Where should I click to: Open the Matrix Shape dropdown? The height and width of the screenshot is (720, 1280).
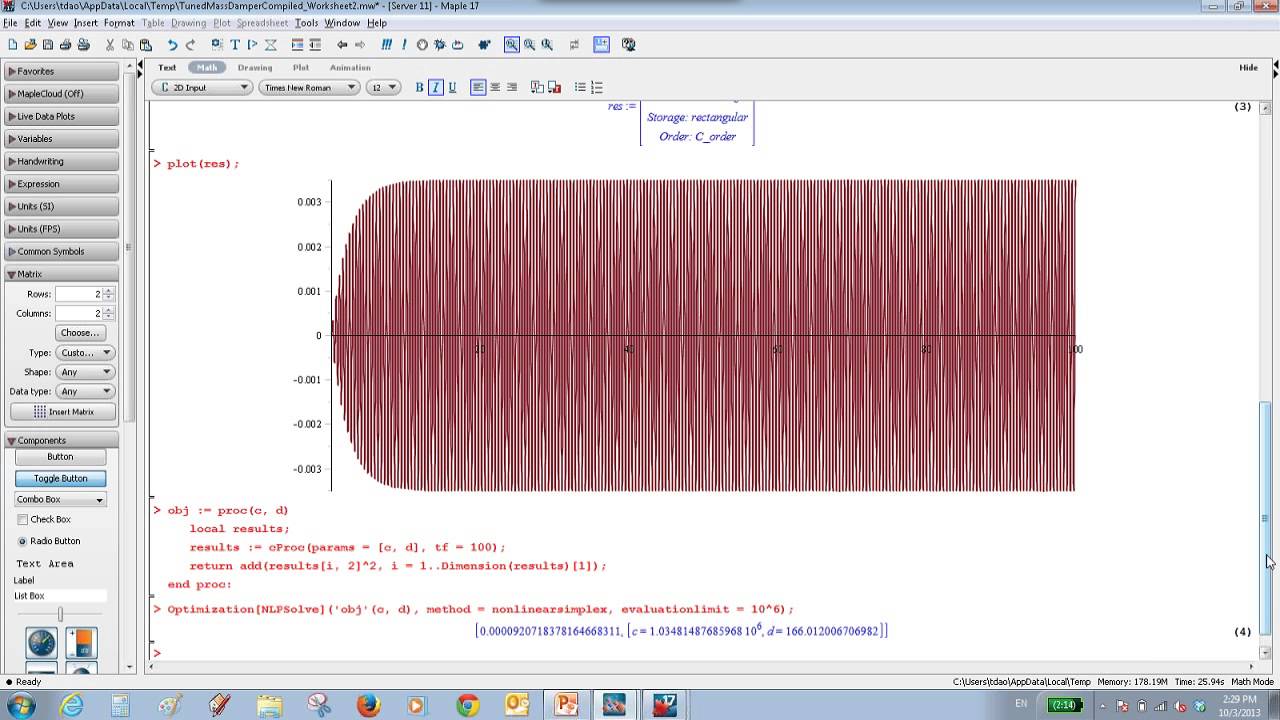pyautogui.click(x=85, y=372)
